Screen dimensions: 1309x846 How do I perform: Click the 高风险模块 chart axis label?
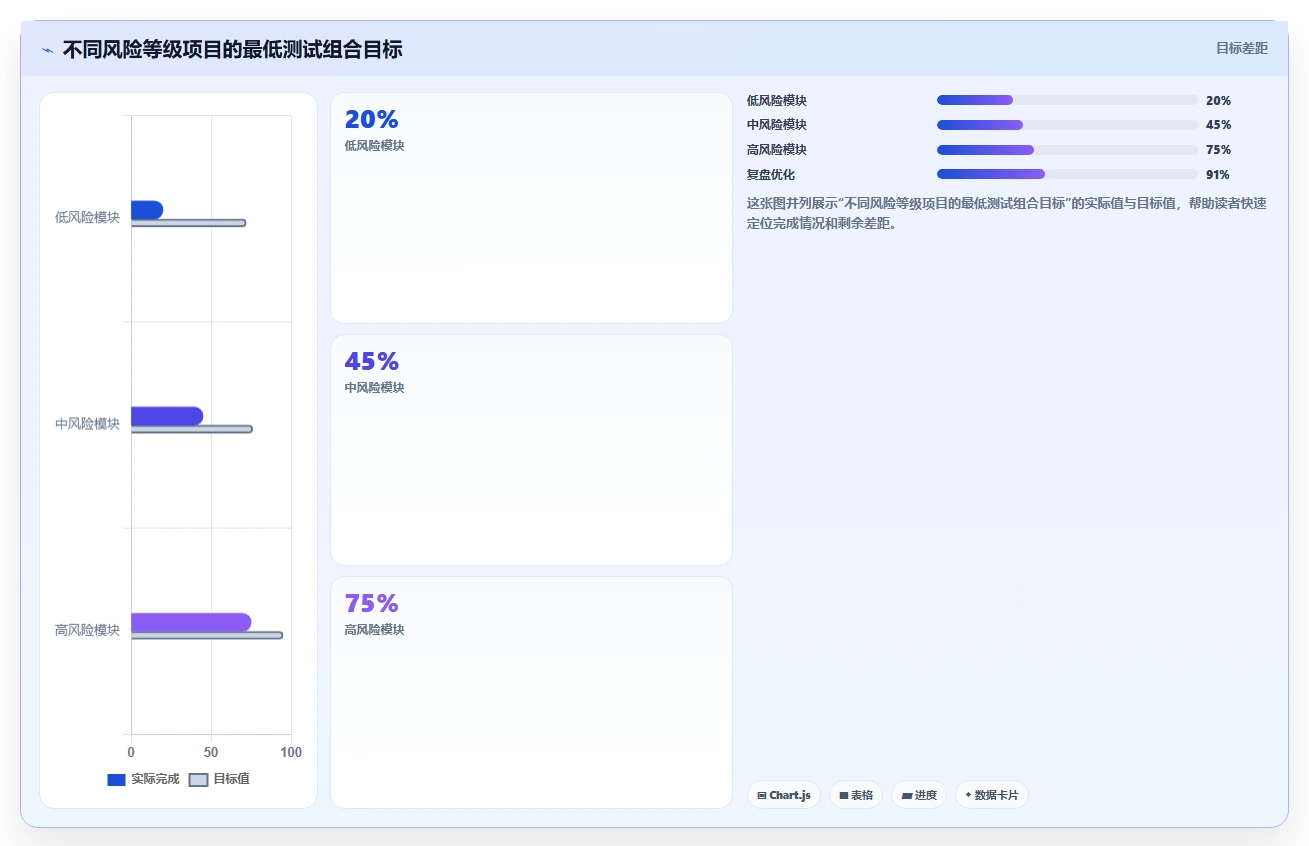[87, 630]
